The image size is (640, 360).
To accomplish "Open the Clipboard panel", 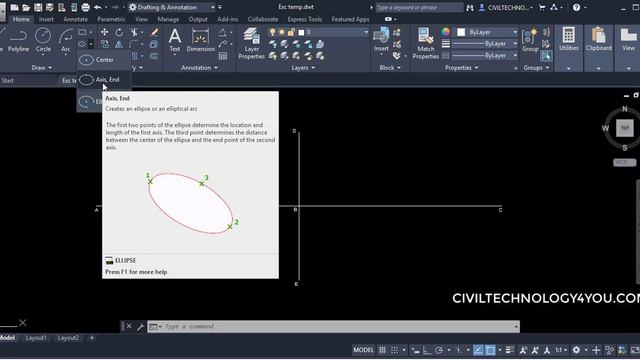I will 598,40.
